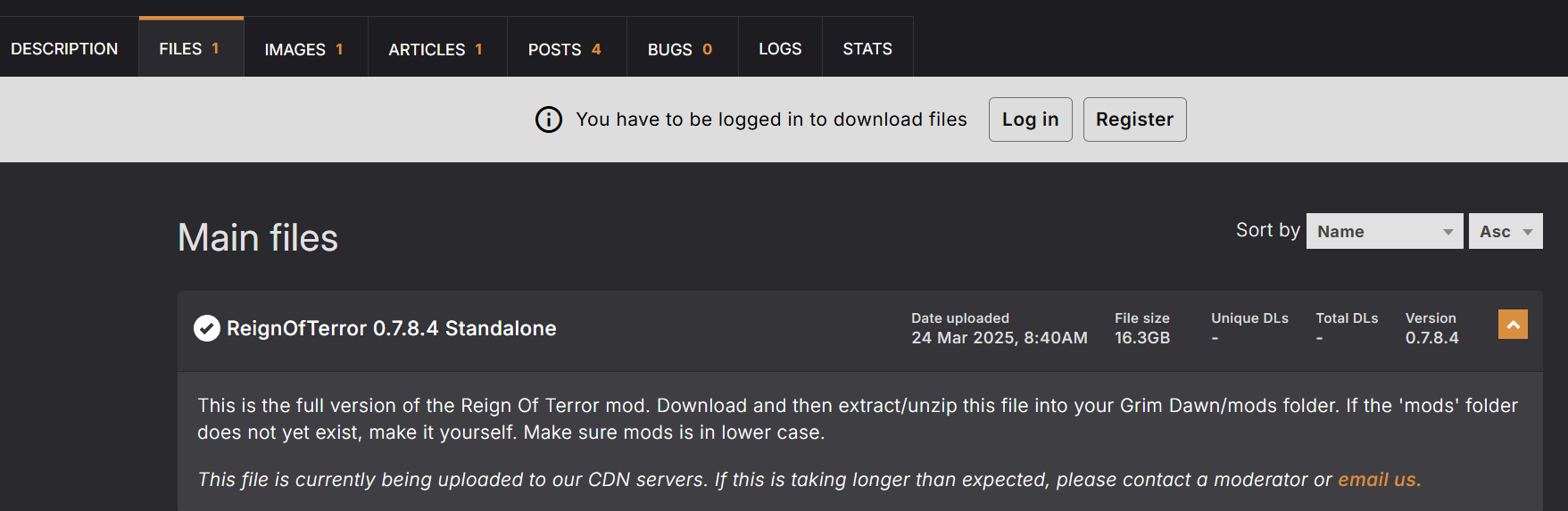
Task: Click the Version 0.7.8.4 label
Action: [x=1431, y=338]
